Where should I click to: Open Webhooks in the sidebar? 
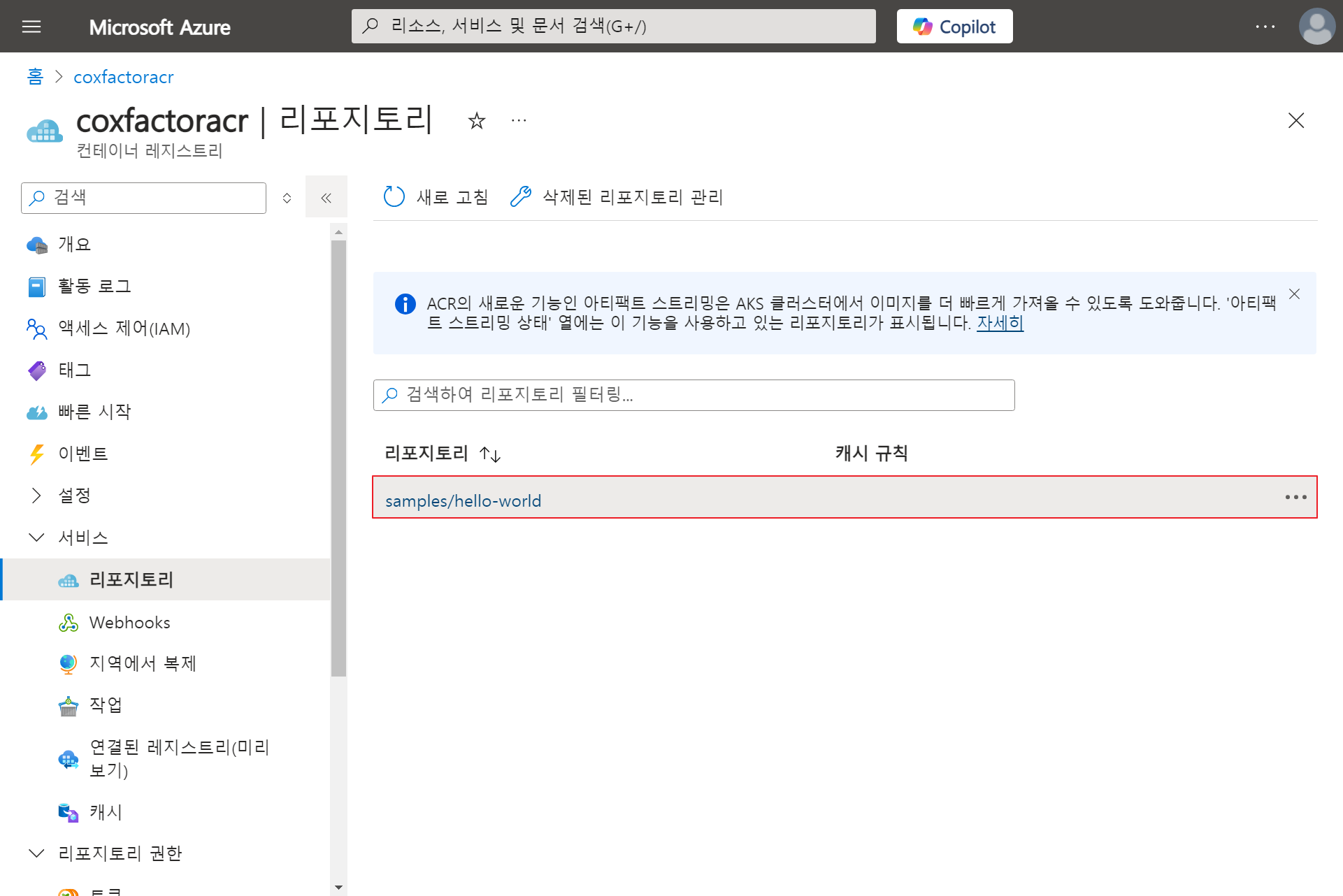pyautogui.click(x=130, y=623)
